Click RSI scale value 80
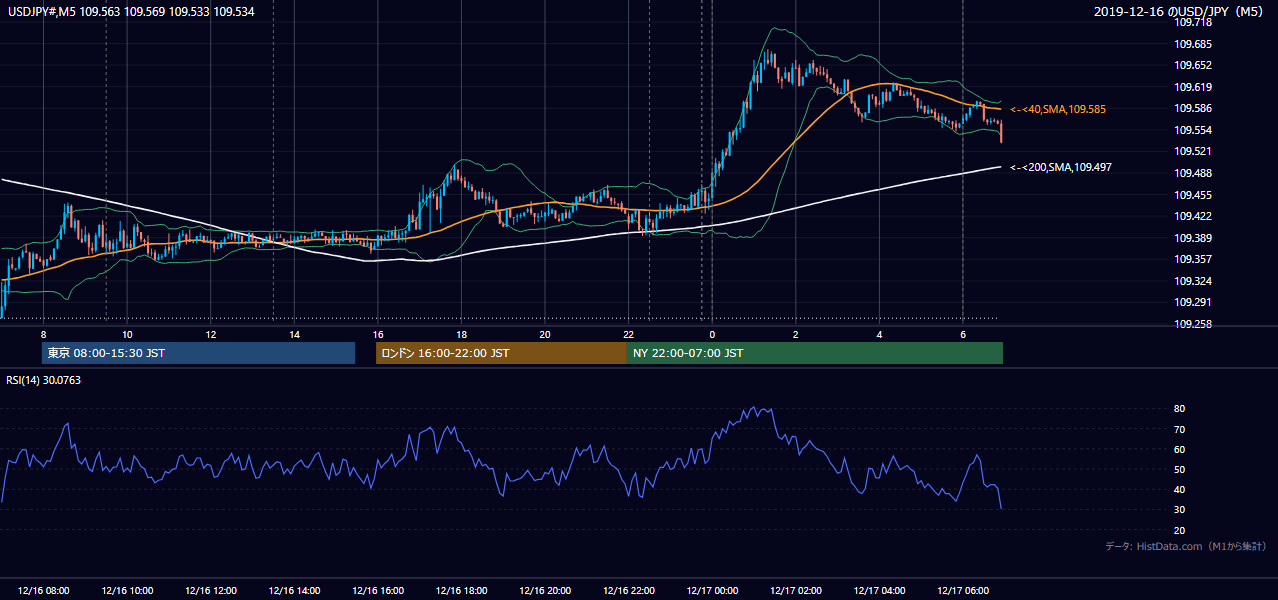Viewport: 1278px width, 600px height. point(1180,409)
